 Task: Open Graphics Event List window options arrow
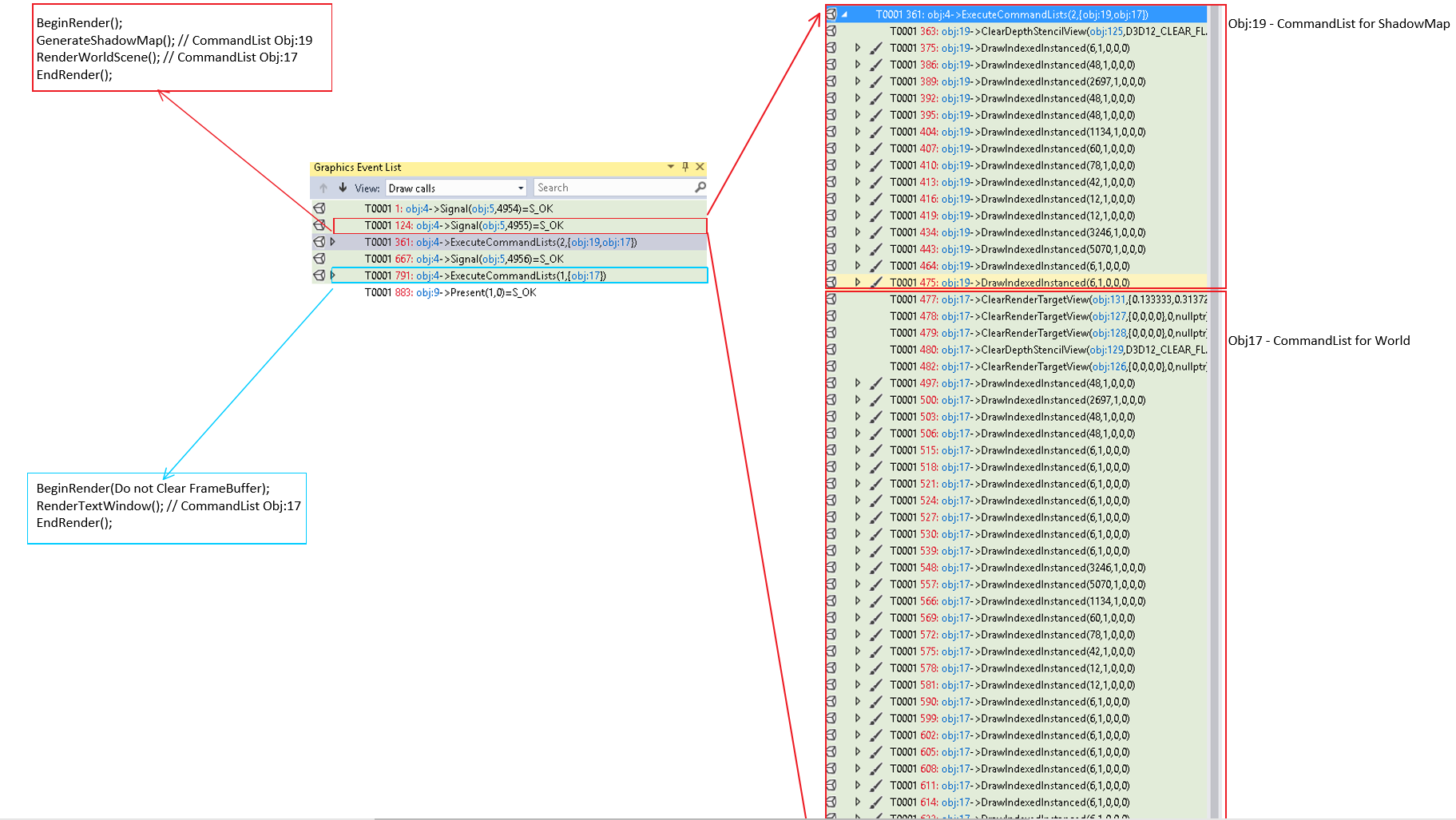[x=671, y=167]
